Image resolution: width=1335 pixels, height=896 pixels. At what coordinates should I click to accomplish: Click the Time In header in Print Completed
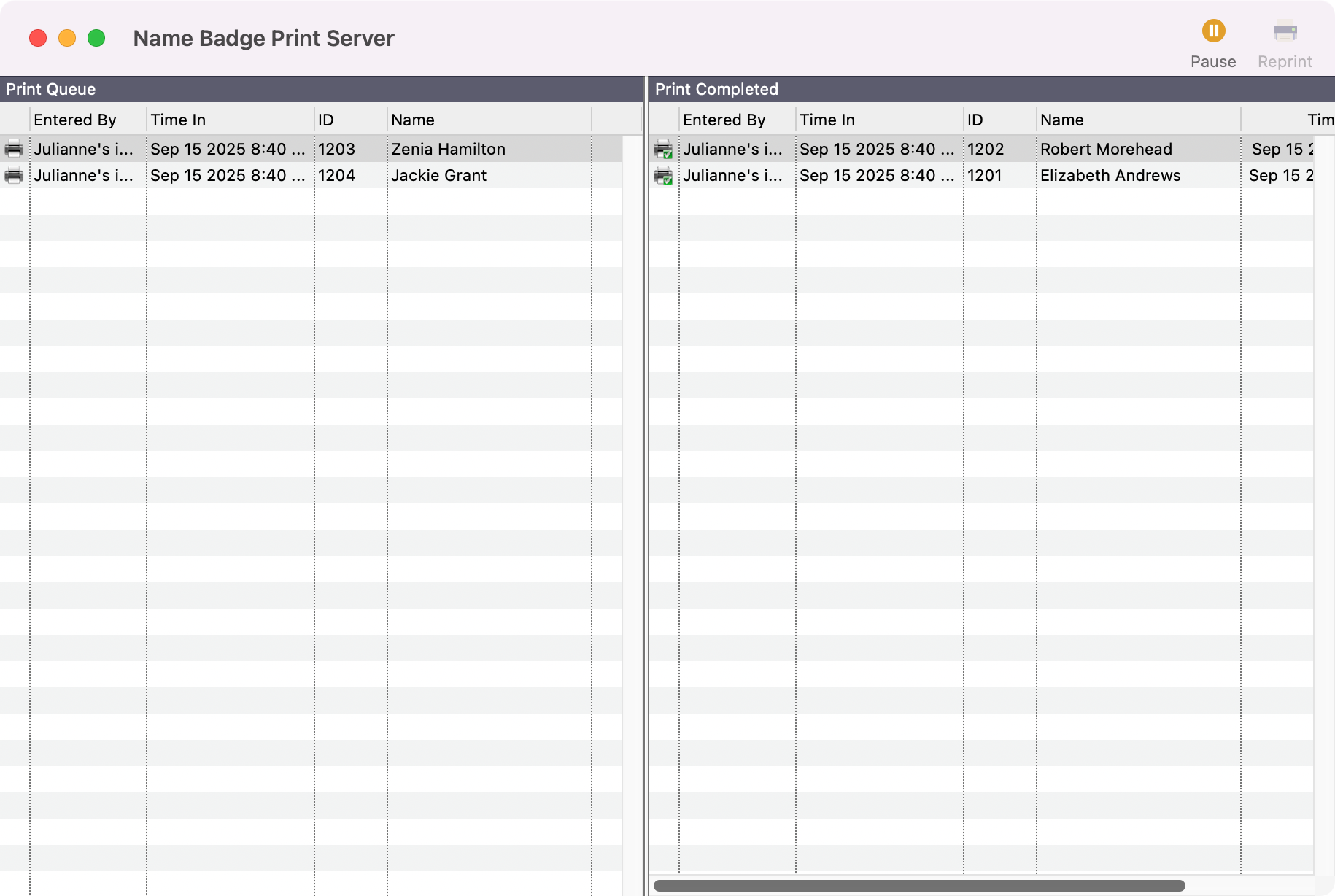pos(827,119)
